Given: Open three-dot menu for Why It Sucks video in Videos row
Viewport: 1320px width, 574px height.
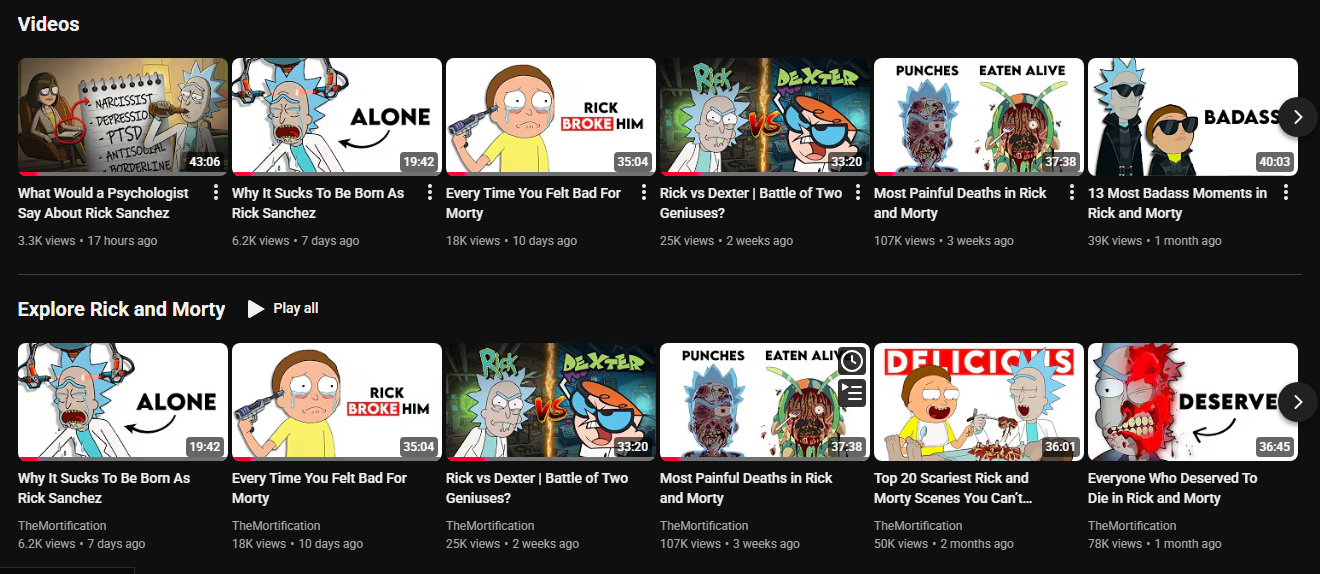Looking at the screenshot, I should 430,193.
